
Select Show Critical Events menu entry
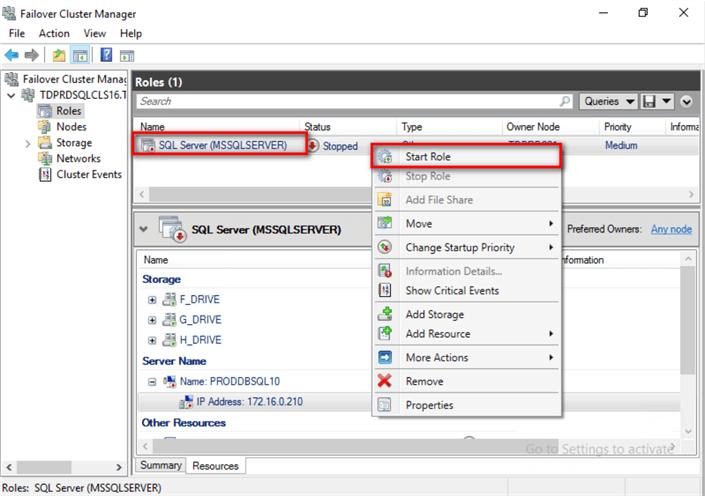[x=467, y=290]
